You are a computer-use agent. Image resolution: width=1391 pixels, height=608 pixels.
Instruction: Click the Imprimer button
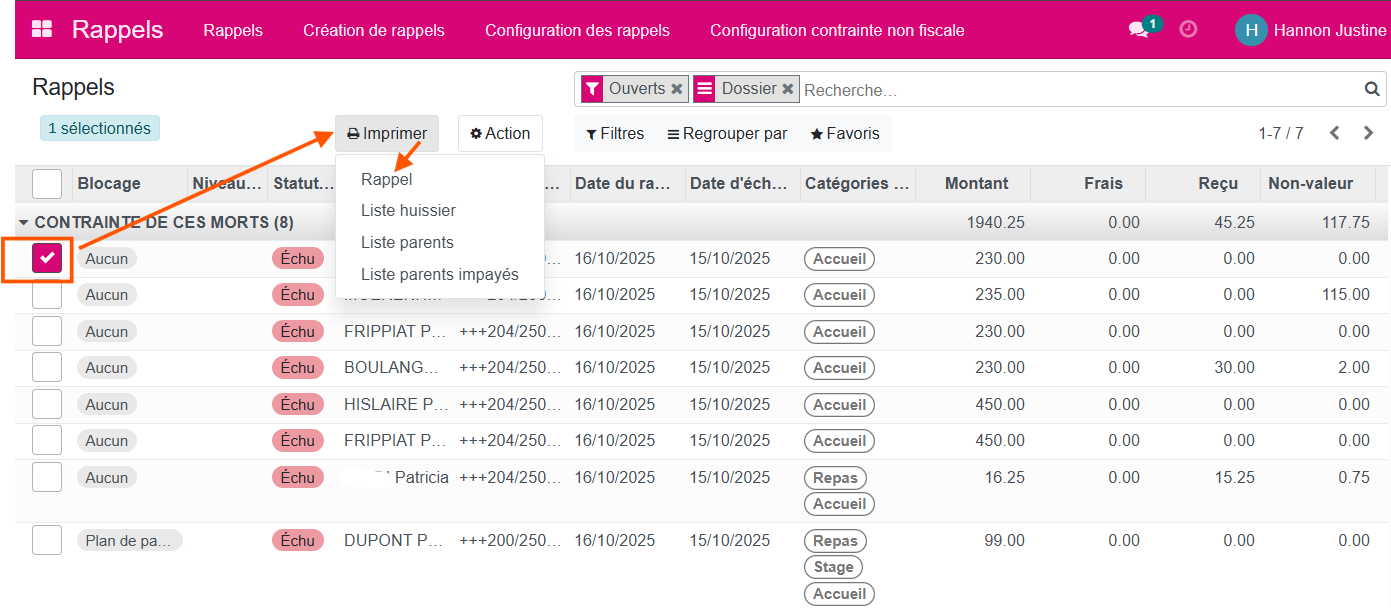[387, 134]
